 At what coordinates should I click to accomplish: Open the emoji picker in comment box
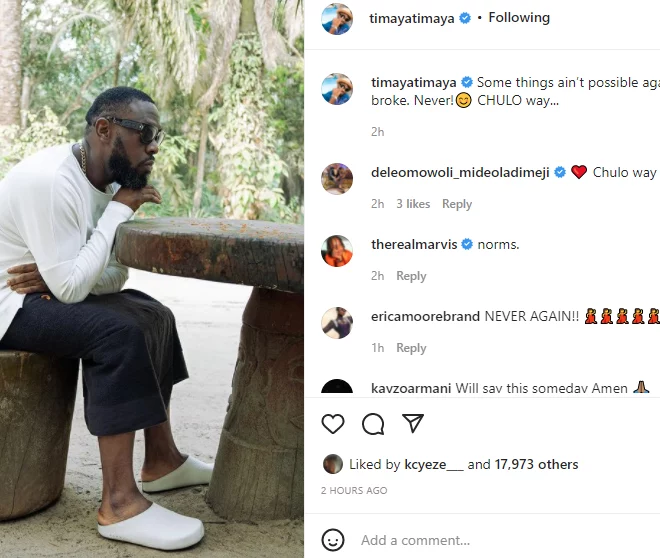tap(333, 540)
